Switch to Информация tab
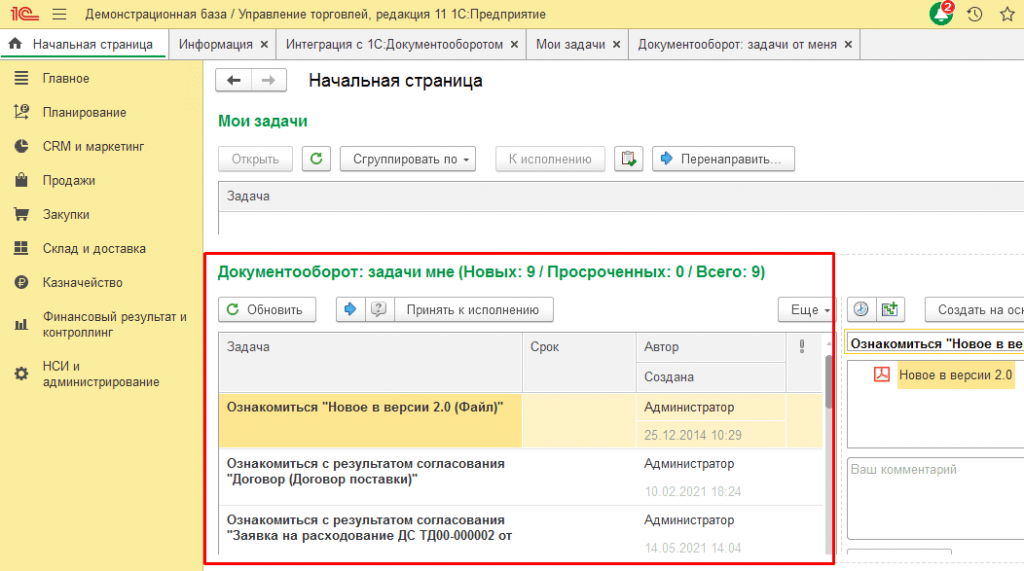This screenshot has height=571, width=1024. tap(216, 44)
